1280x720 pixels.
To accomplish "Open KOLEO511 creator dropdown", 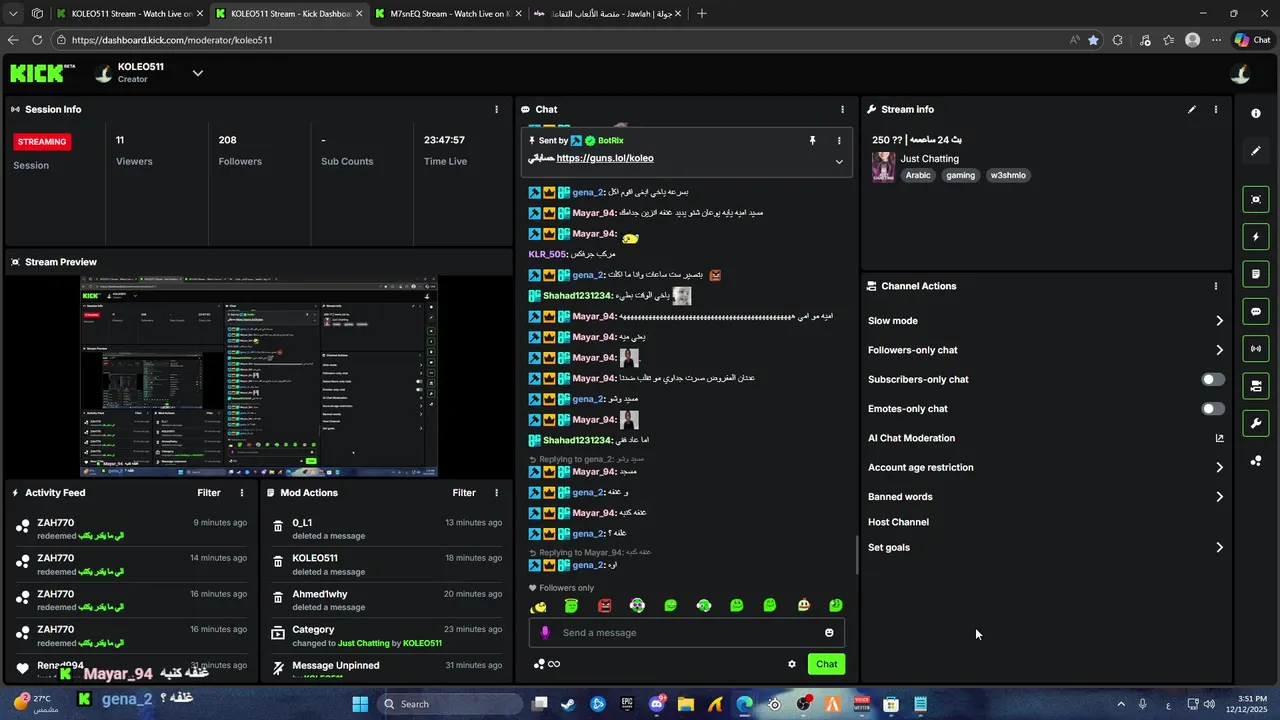I will coord(197,73).
